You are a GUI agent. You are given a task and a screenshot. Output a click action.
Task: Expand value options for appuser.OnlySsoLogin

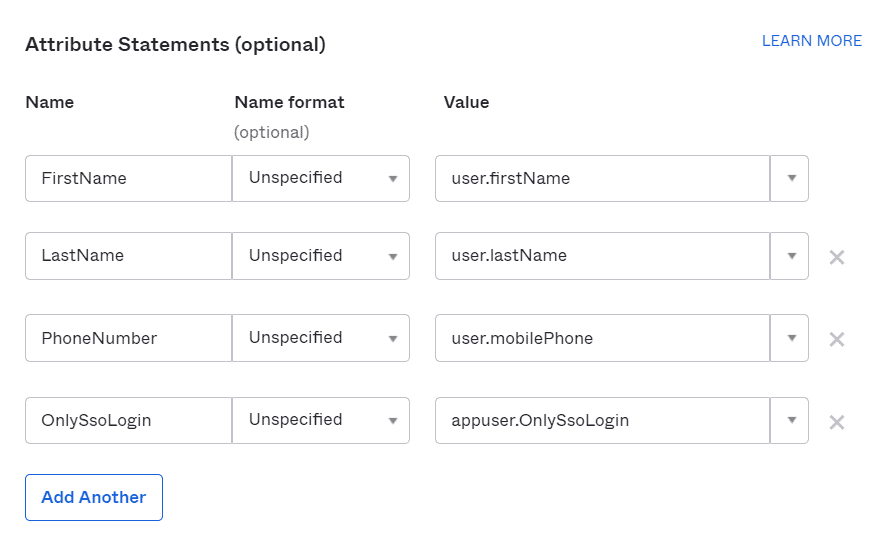(790, 420)
